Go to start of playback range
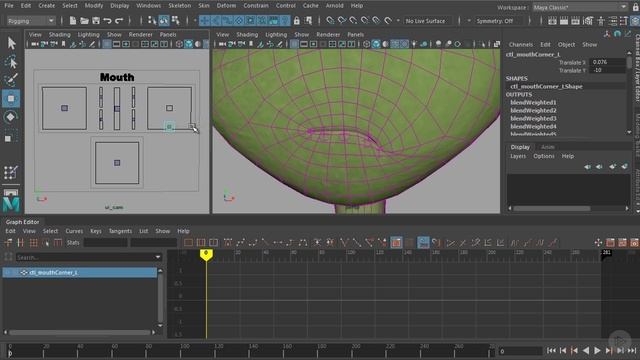 coord(551,351)
